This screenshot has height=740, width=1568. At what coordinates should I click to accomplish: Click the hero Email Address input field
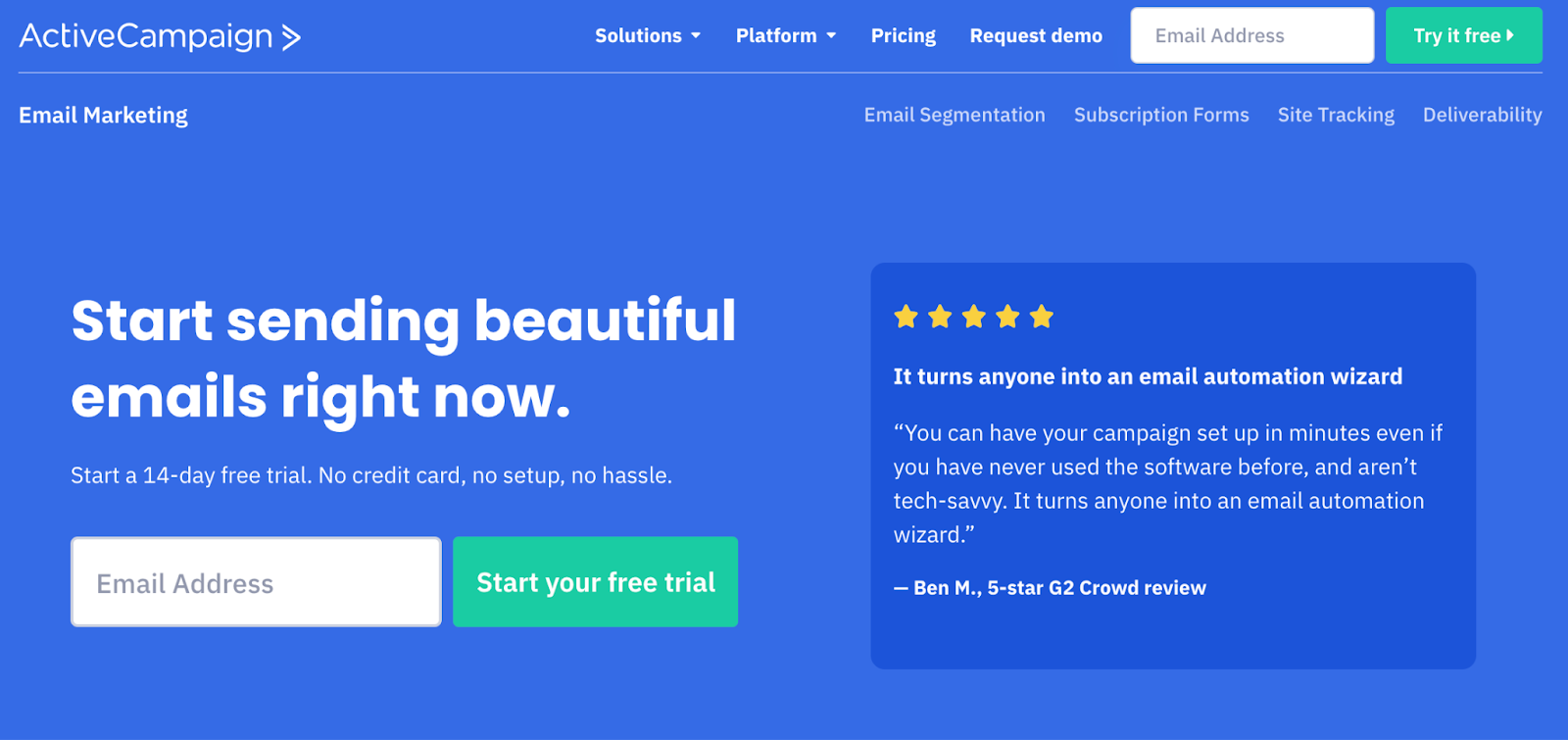(x=255, y=581)
